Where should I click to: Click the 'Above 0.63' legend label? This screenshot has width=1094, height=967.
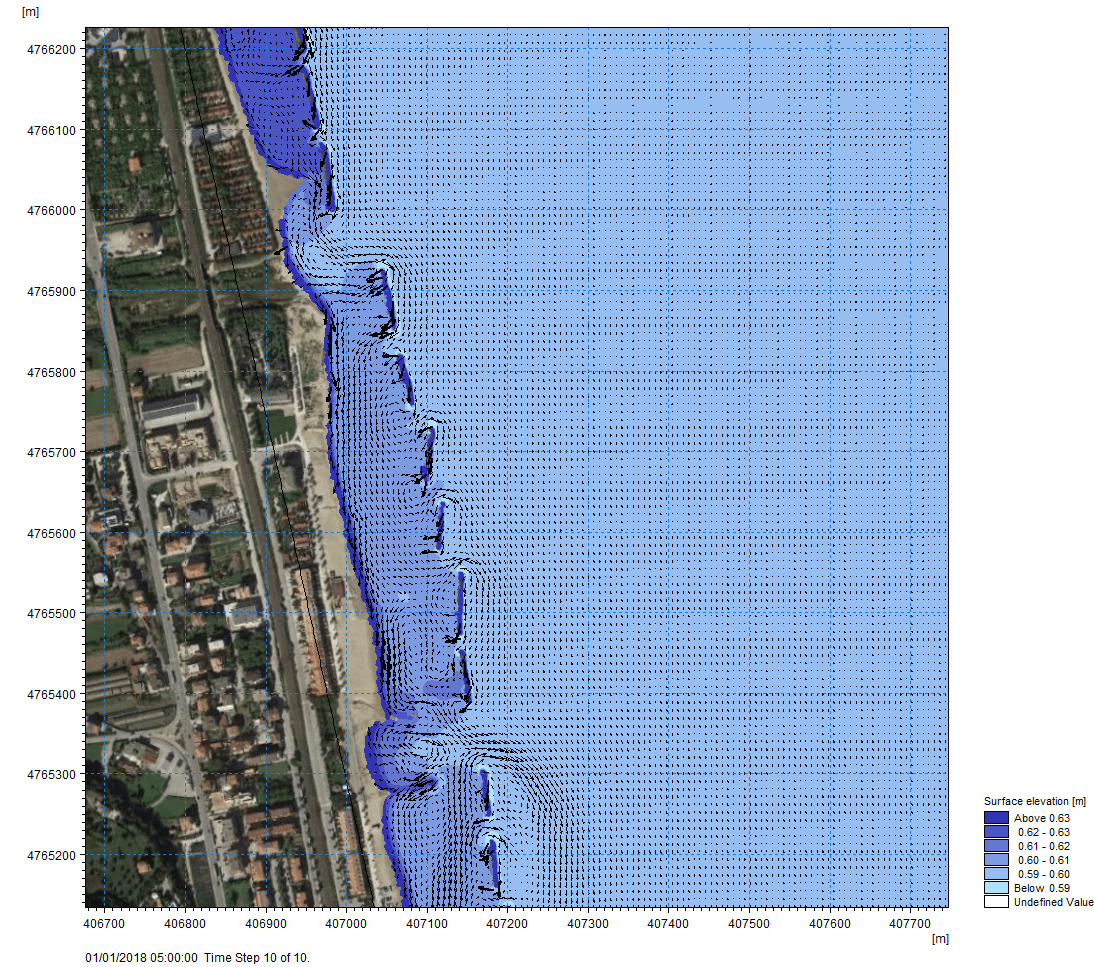tap(1042, 818)
